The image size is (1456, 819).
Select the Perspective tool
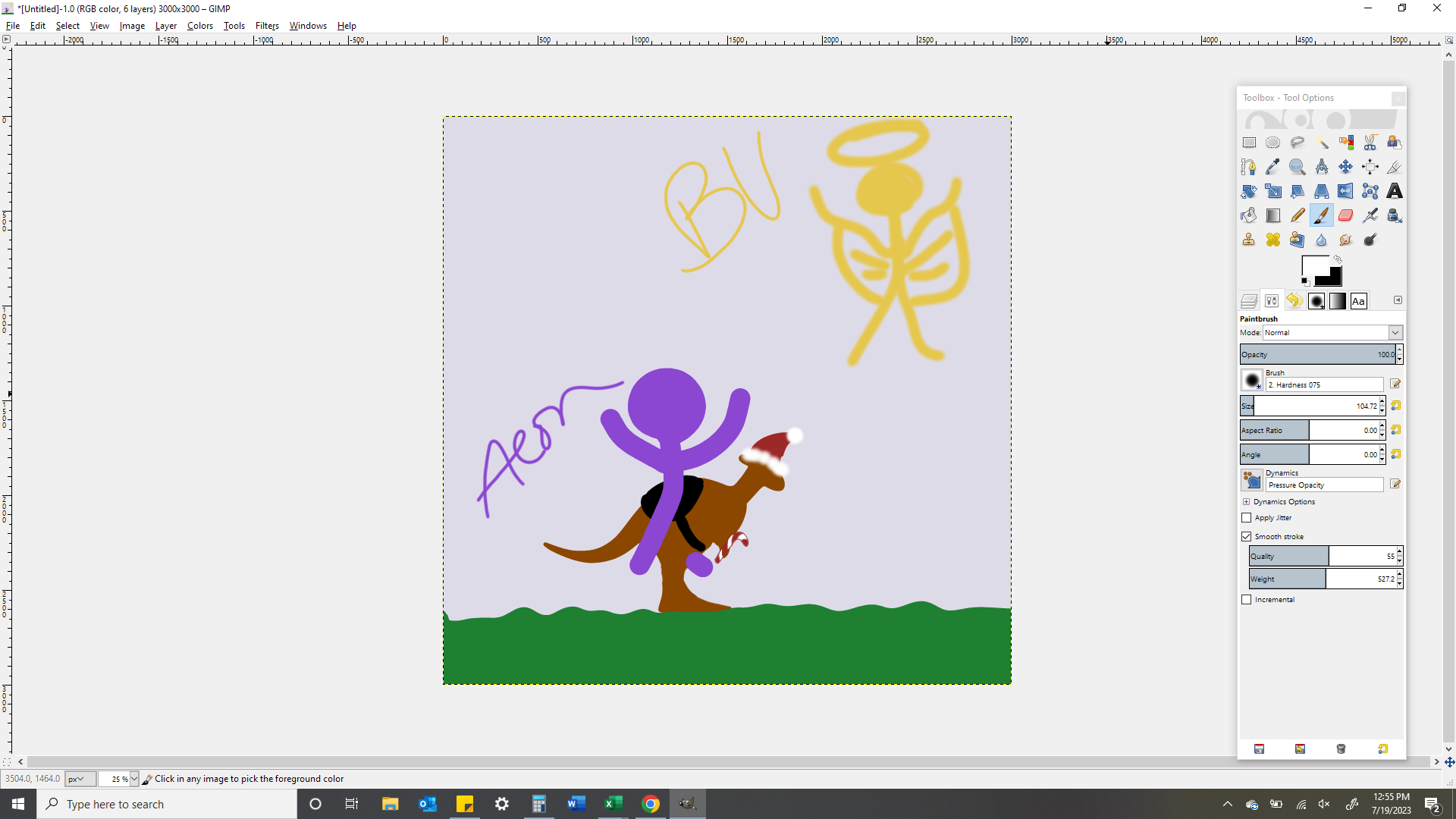point(1322,191)
